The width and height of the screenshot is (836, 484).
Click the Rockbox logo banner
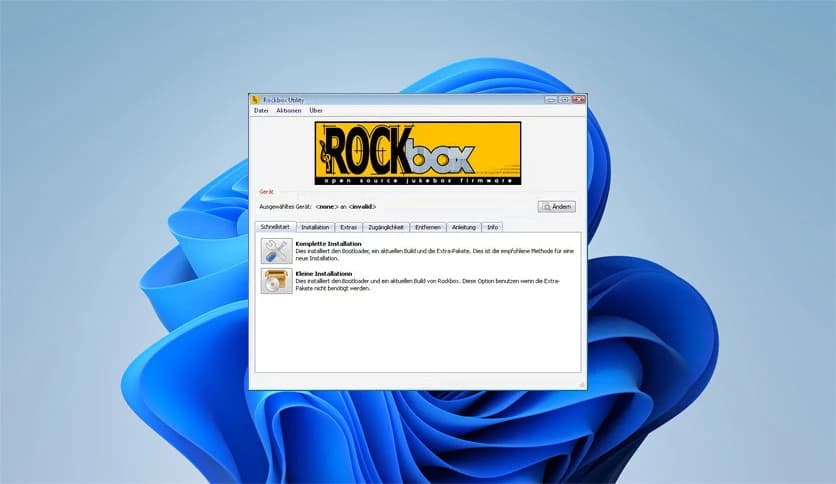pyautogui.click(x=417, y=154)
